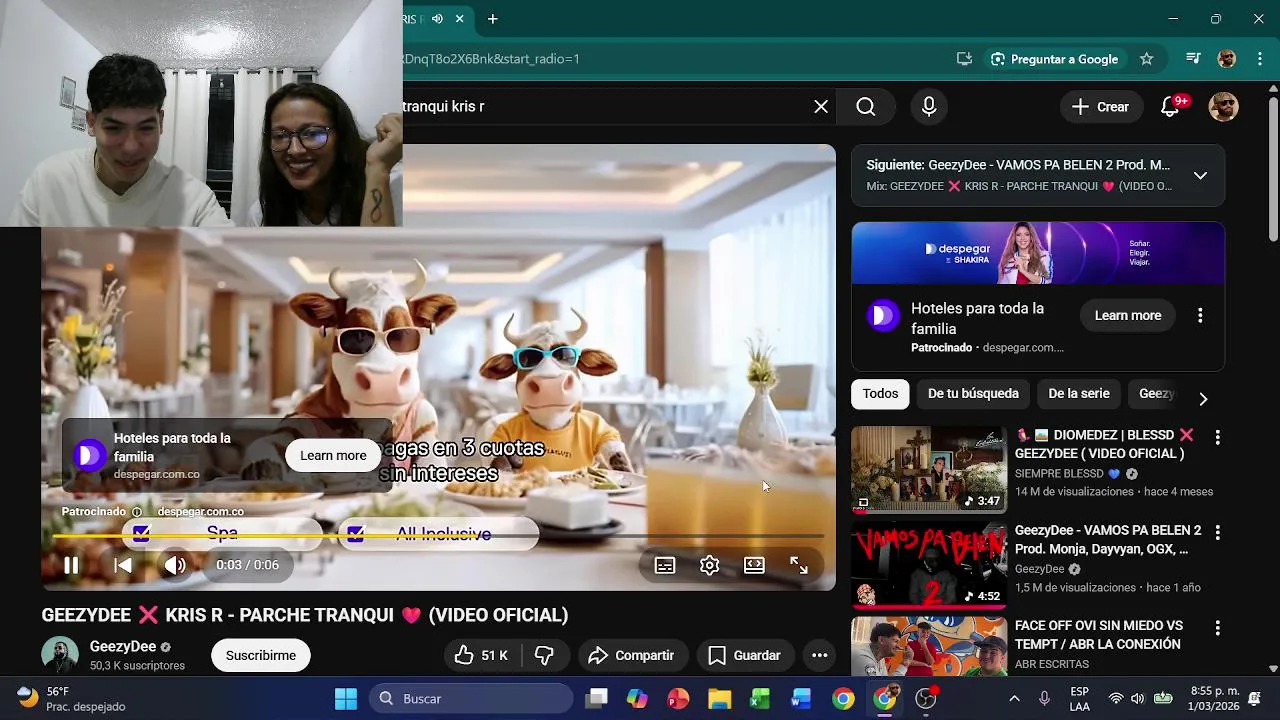The image size is (1280, 720).
Task: Dislike the video
Action: tap(545, 655)
